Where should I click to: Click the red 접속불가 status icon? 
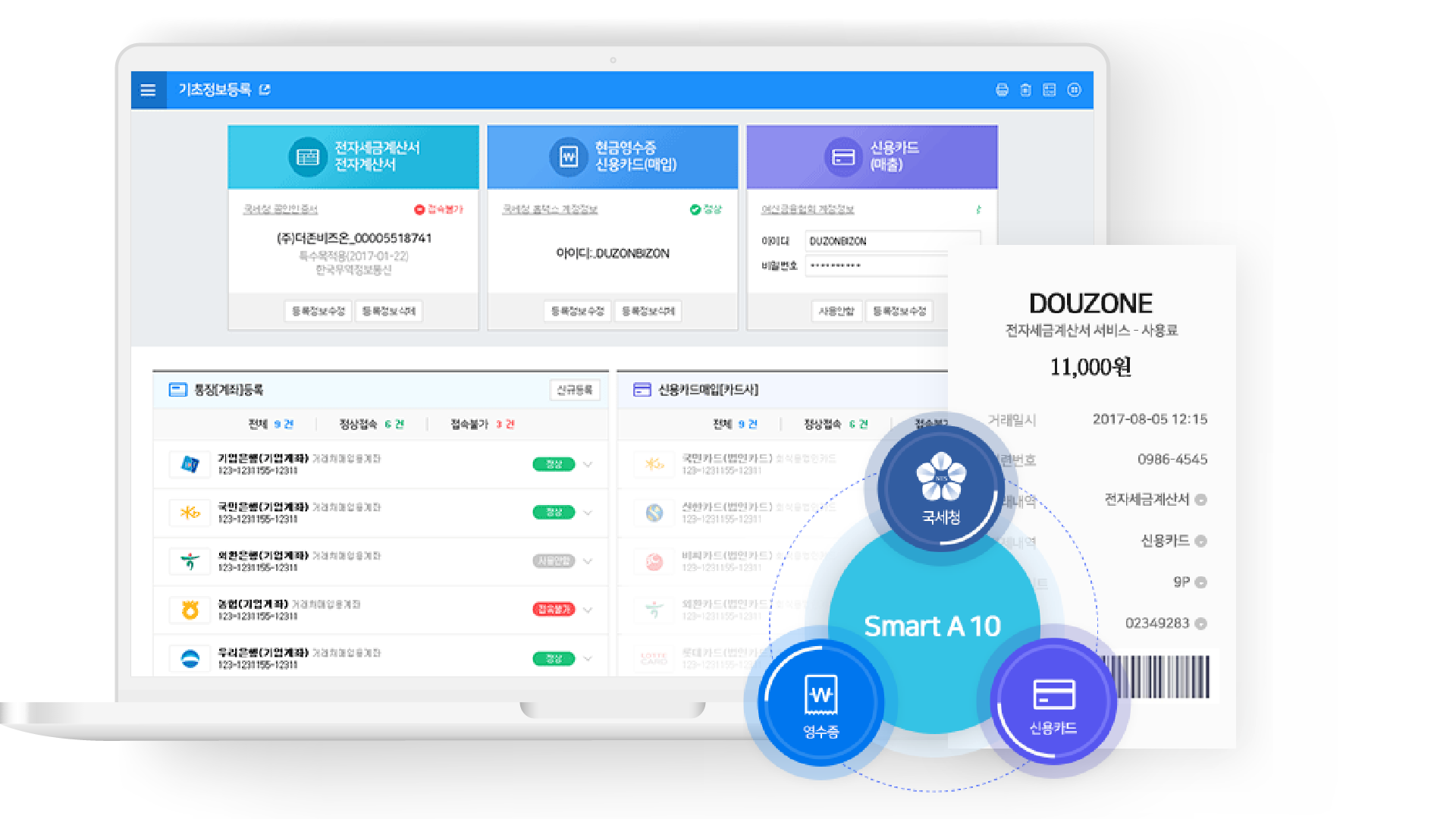click(x=419, y=209)
